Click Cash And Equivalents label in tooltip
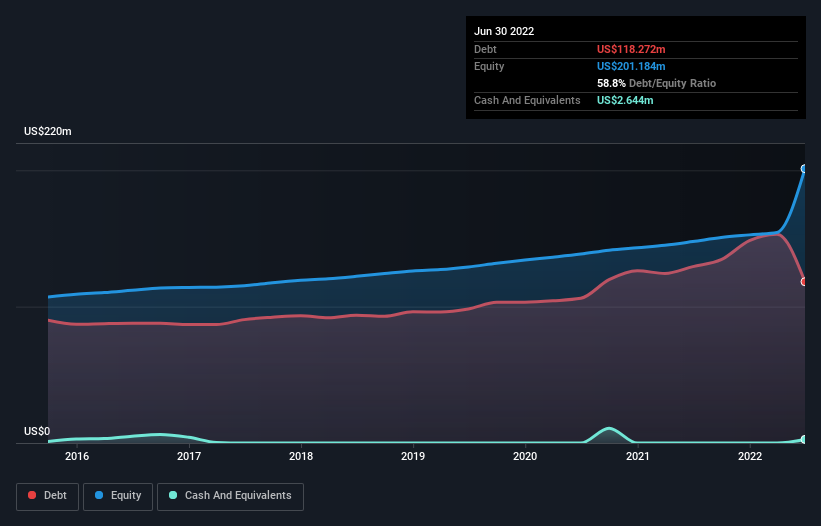 pos(527,100)
